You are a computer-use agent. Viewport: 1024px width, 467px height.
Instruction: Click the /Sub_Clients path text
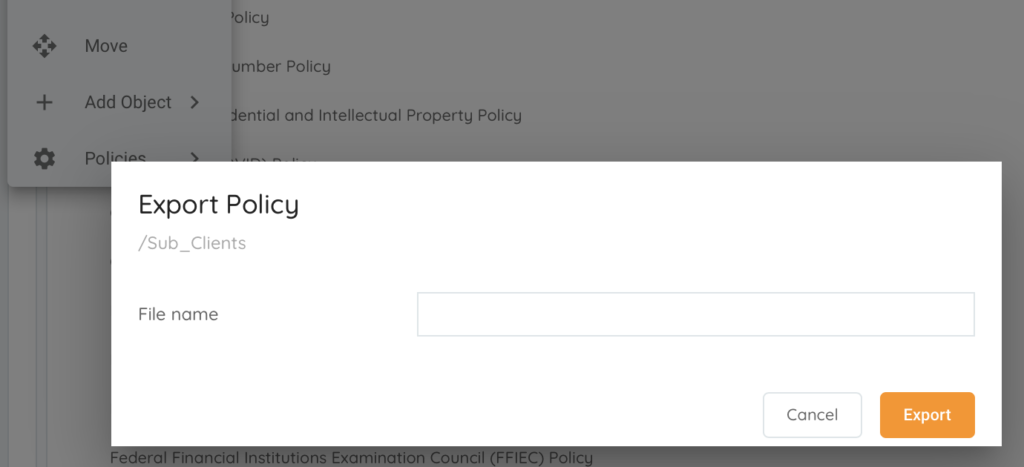click(x=192, y=244)
